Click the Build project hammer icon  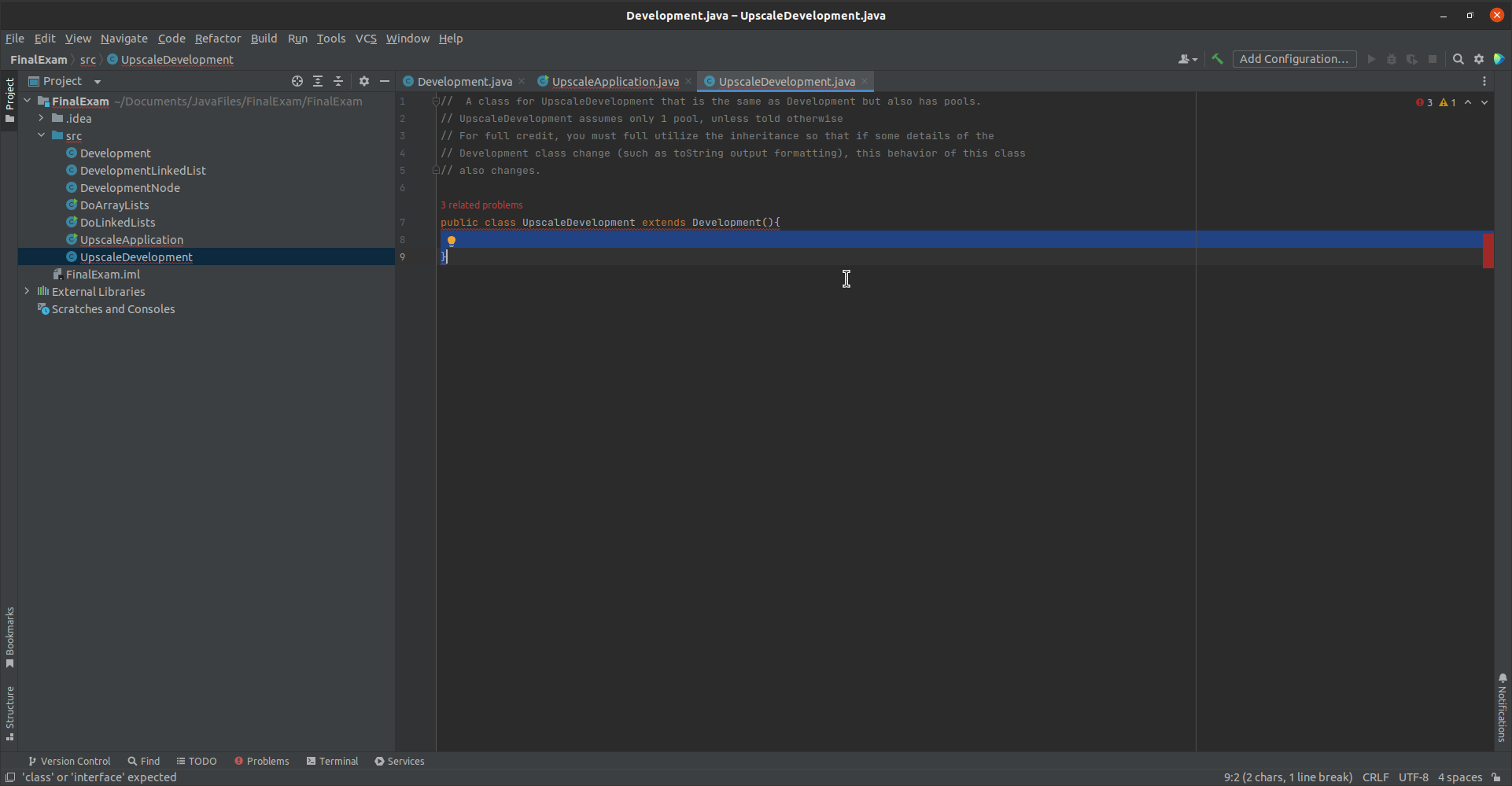click(1217, 59)
